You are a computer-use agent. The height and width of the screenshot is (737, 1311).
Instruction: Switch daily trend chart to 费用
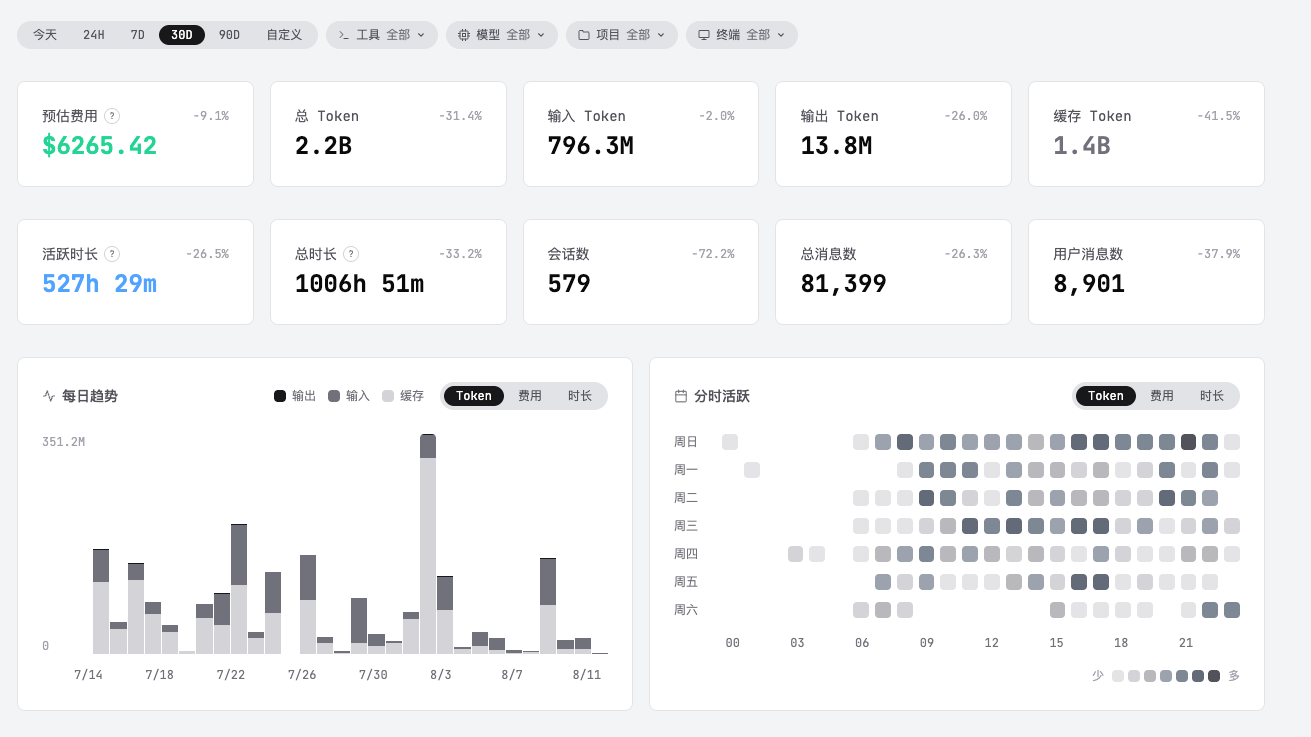530,396
